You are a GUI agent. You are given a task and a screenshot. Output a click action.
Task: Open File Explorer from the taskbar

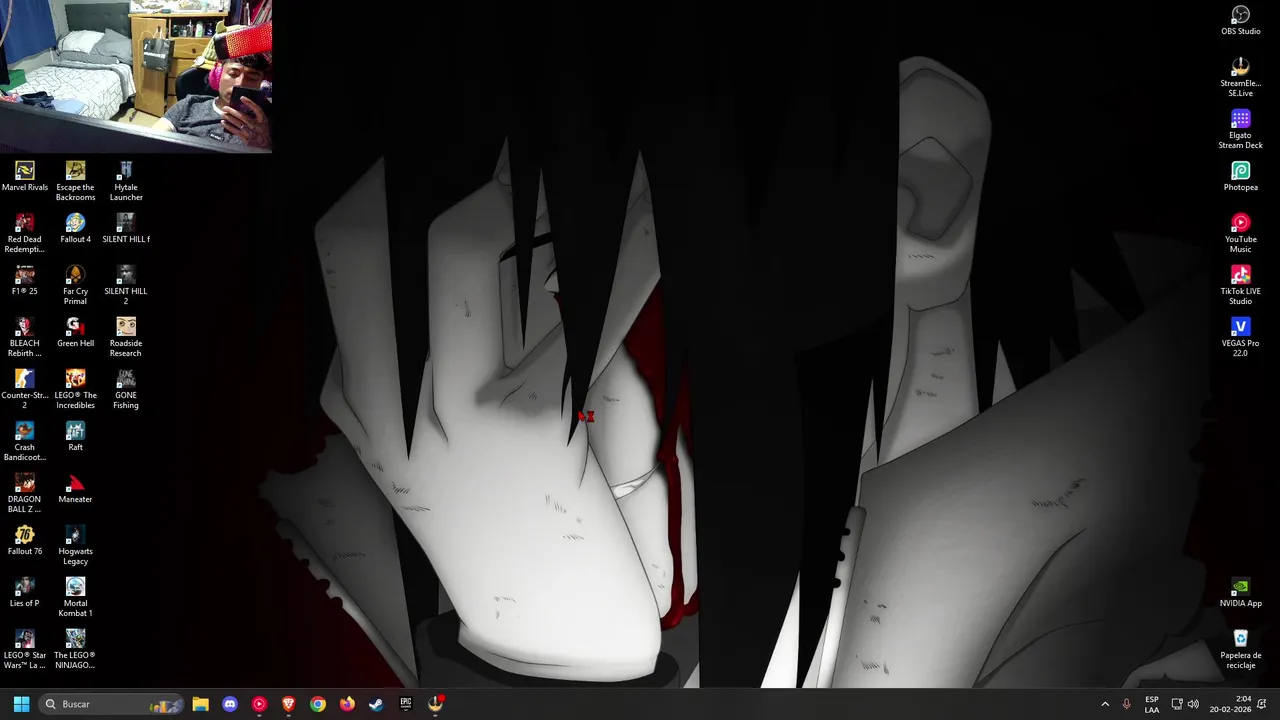(200, 704)
